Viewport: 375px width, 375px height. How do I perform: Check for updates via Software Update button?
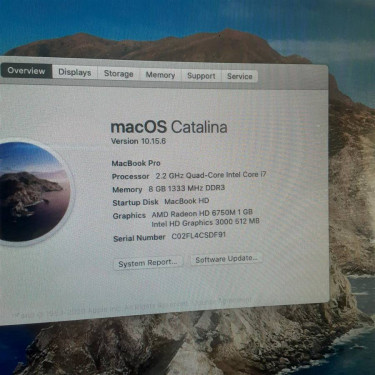tap(226, 259)
